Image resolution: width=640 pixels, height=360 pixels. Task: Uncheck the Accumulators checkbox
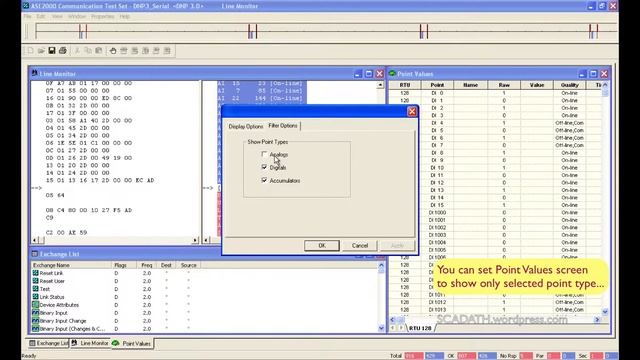[x=264, y=180]
